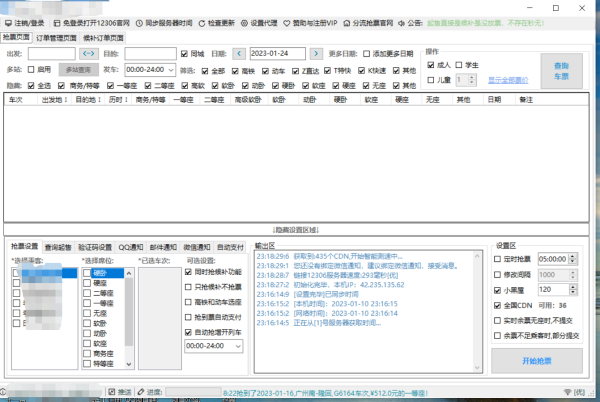Uncheck the 全国CDN checkbox

pos(499,304)
